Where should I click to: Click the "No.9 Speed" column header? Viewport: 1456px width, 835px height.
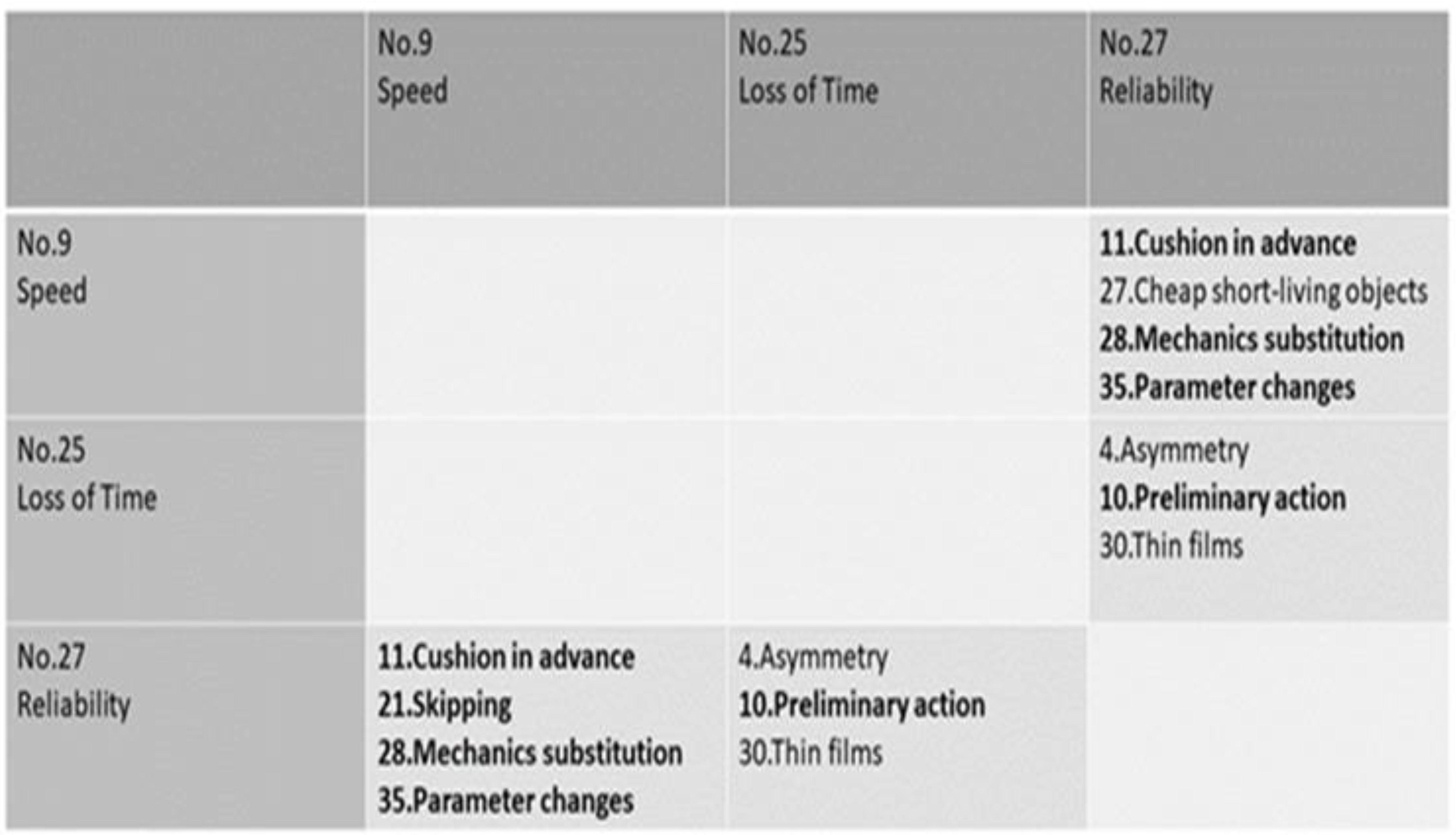413,67
